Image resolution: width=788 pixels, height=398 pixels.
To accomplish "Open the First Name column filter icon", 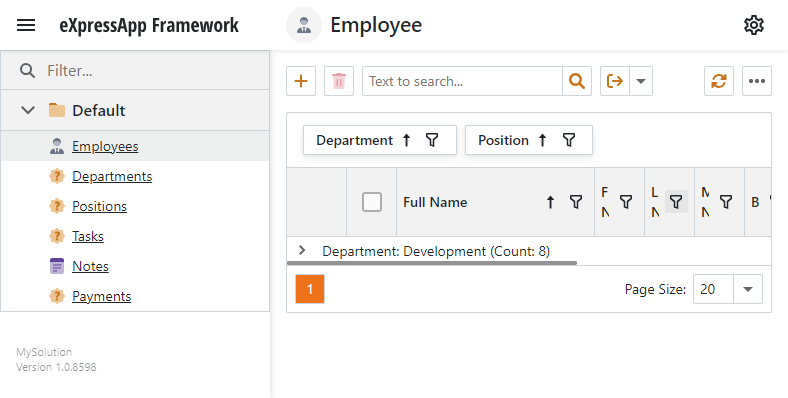I will [626, 202].
